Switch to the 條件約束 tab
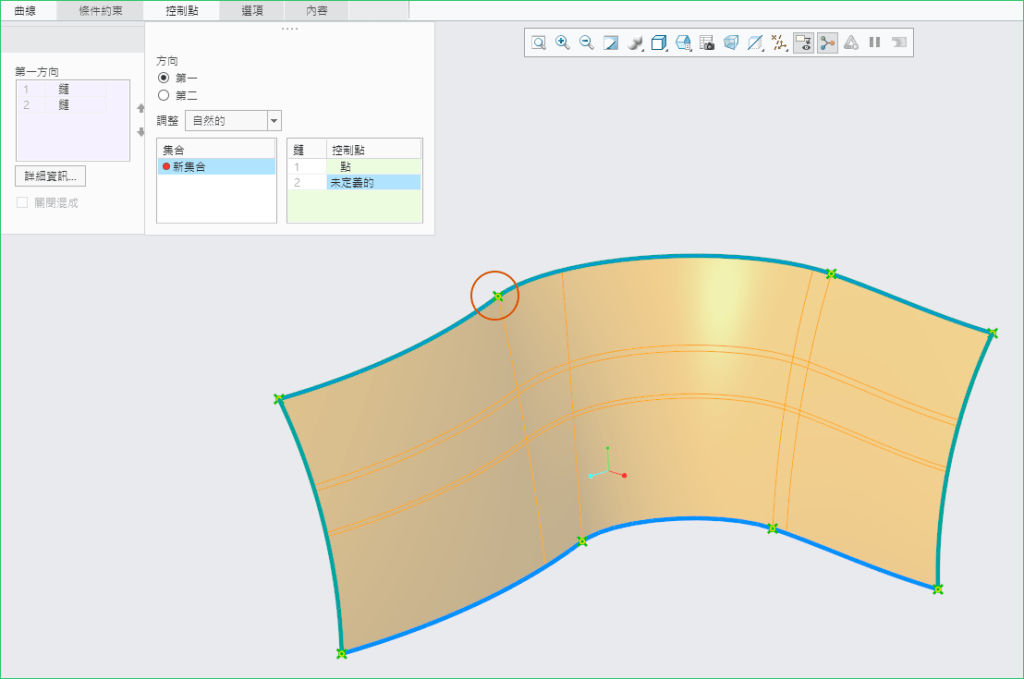This screenshot has width=1024, height=679. 99,11
